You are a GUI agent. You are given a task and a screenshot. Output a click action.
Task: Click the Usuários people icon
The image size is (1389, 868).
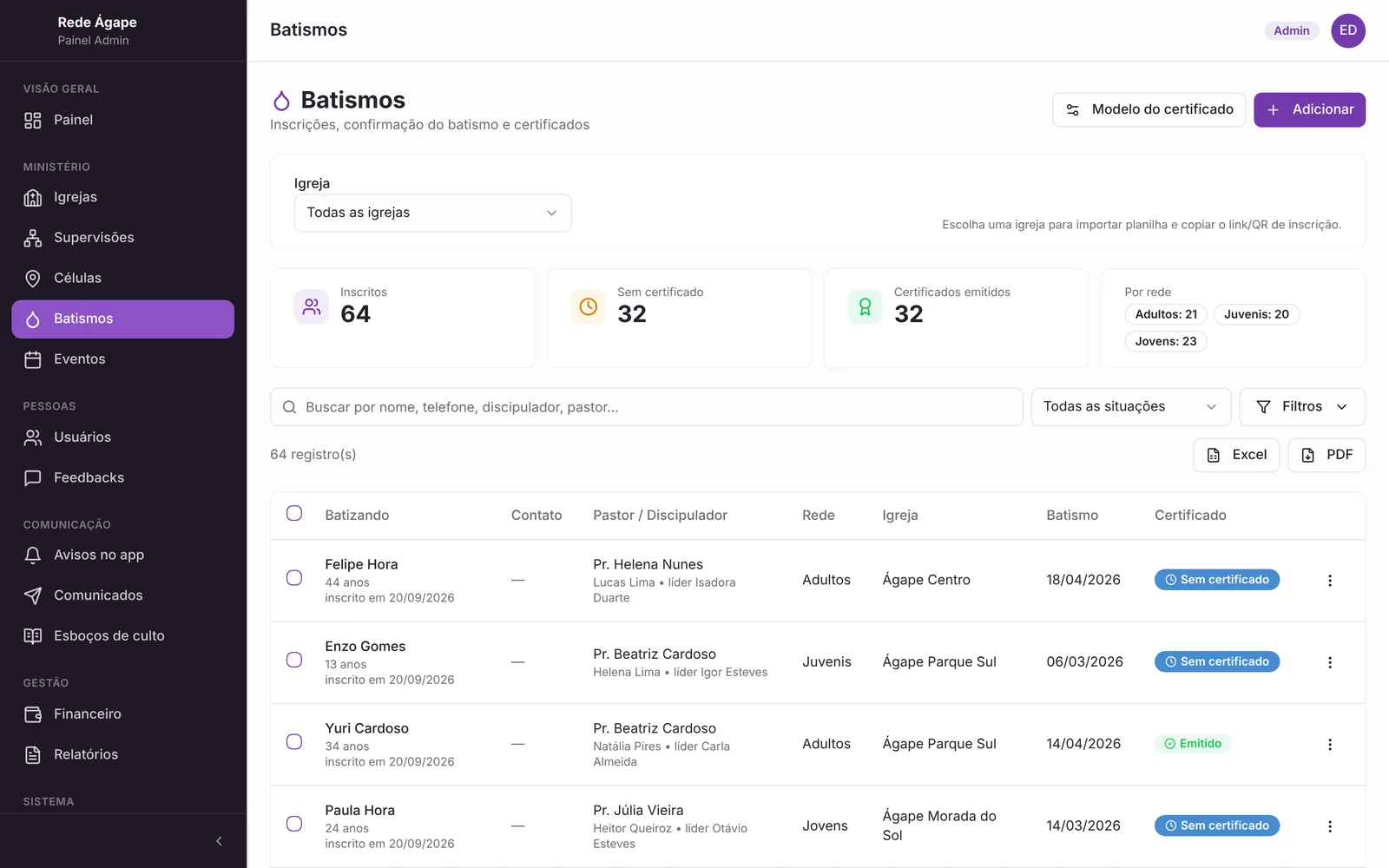[x=33, y=437]
